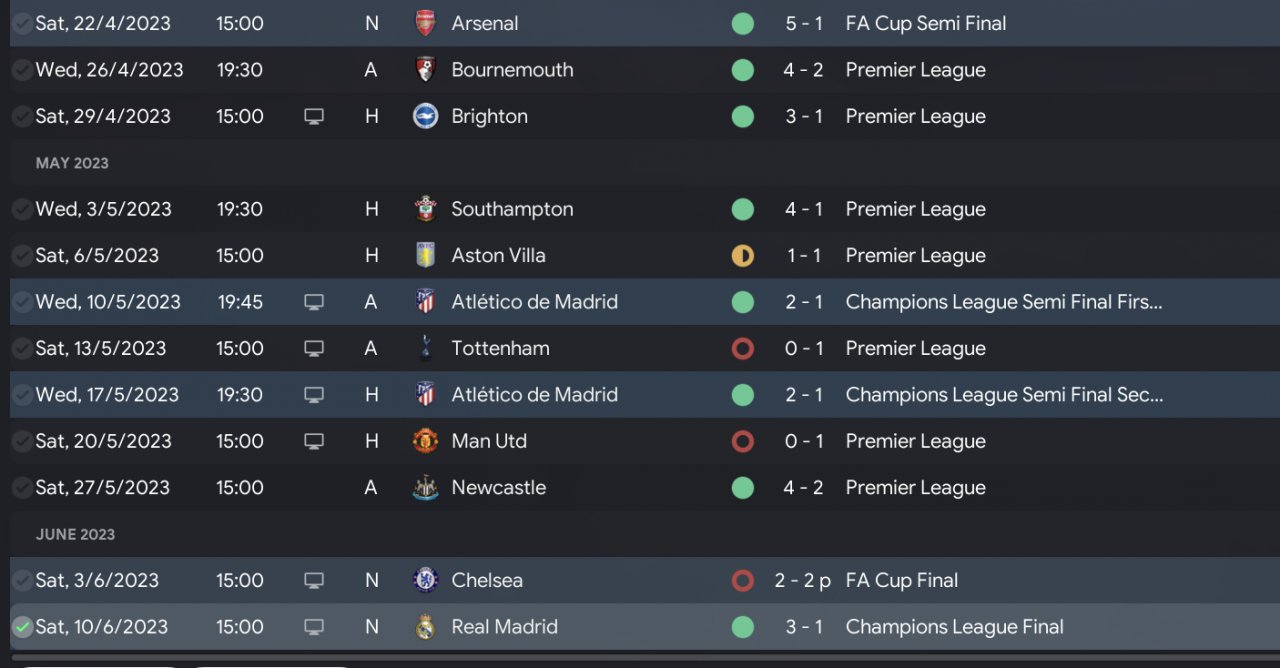
Task: Click the Real Madrid club crest
Action: tap(426, 627)
